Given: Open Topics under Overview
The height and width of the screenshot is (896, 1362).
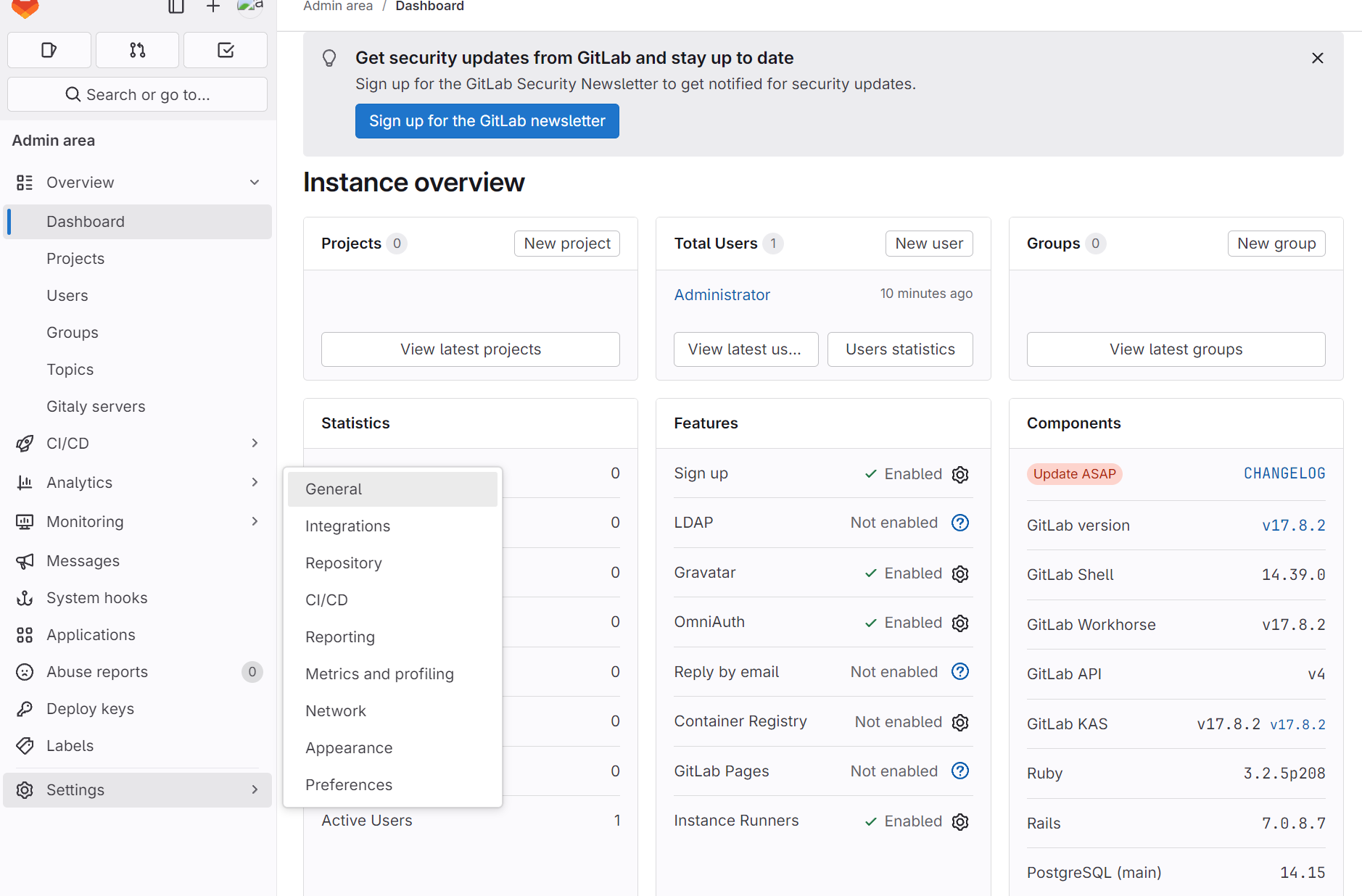Looking at the screenshot, I should [x=138, y=370].
